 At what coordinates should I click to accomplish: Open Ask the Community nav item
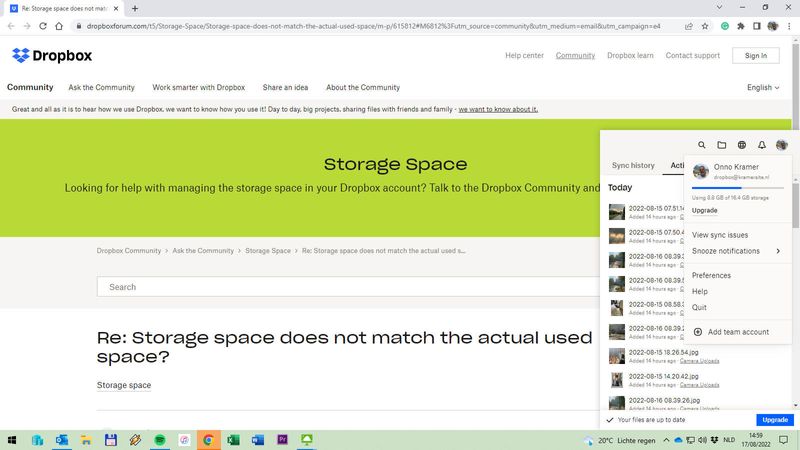102,87
